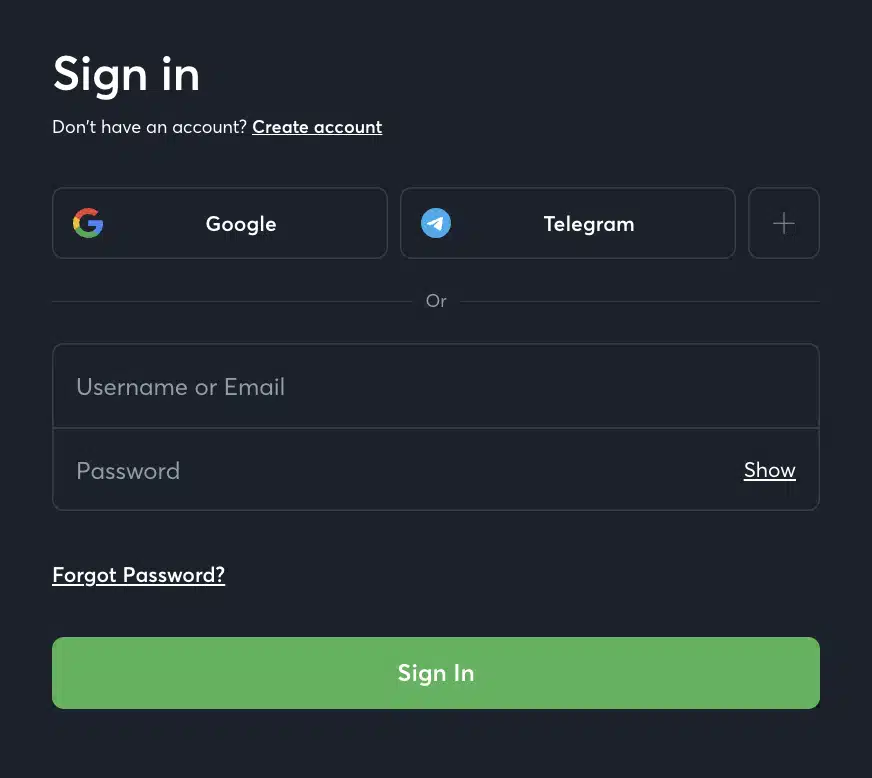The height and width of the screenshot is (778, 872).
Task: Continue with the Telegram sign-in button
Action: 568,223
